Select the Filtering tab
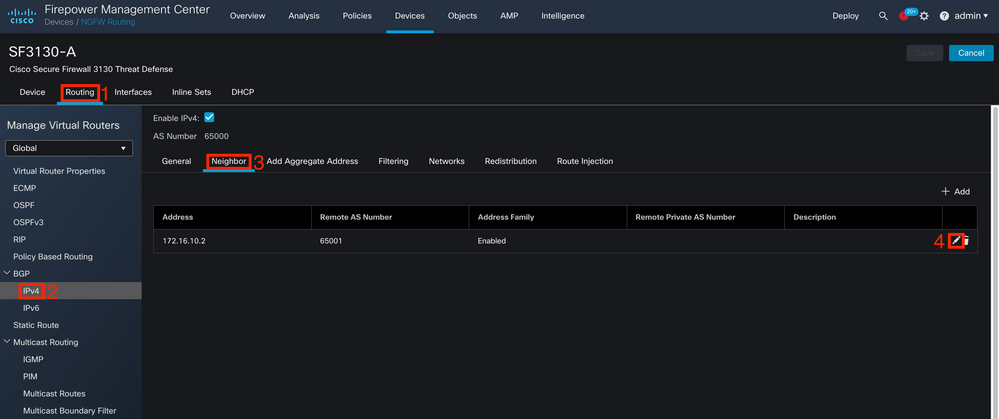 (393, 161)
